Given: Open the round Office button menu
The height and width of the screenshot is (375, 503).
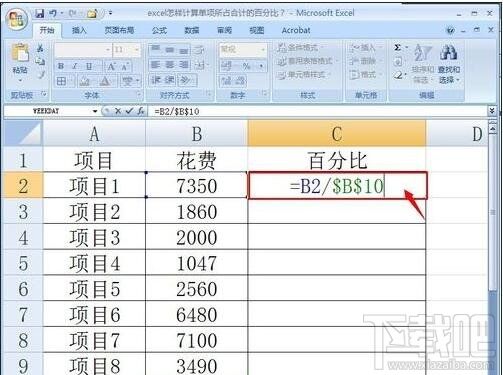Looking at the screenshot, I should tap(16, 19).
